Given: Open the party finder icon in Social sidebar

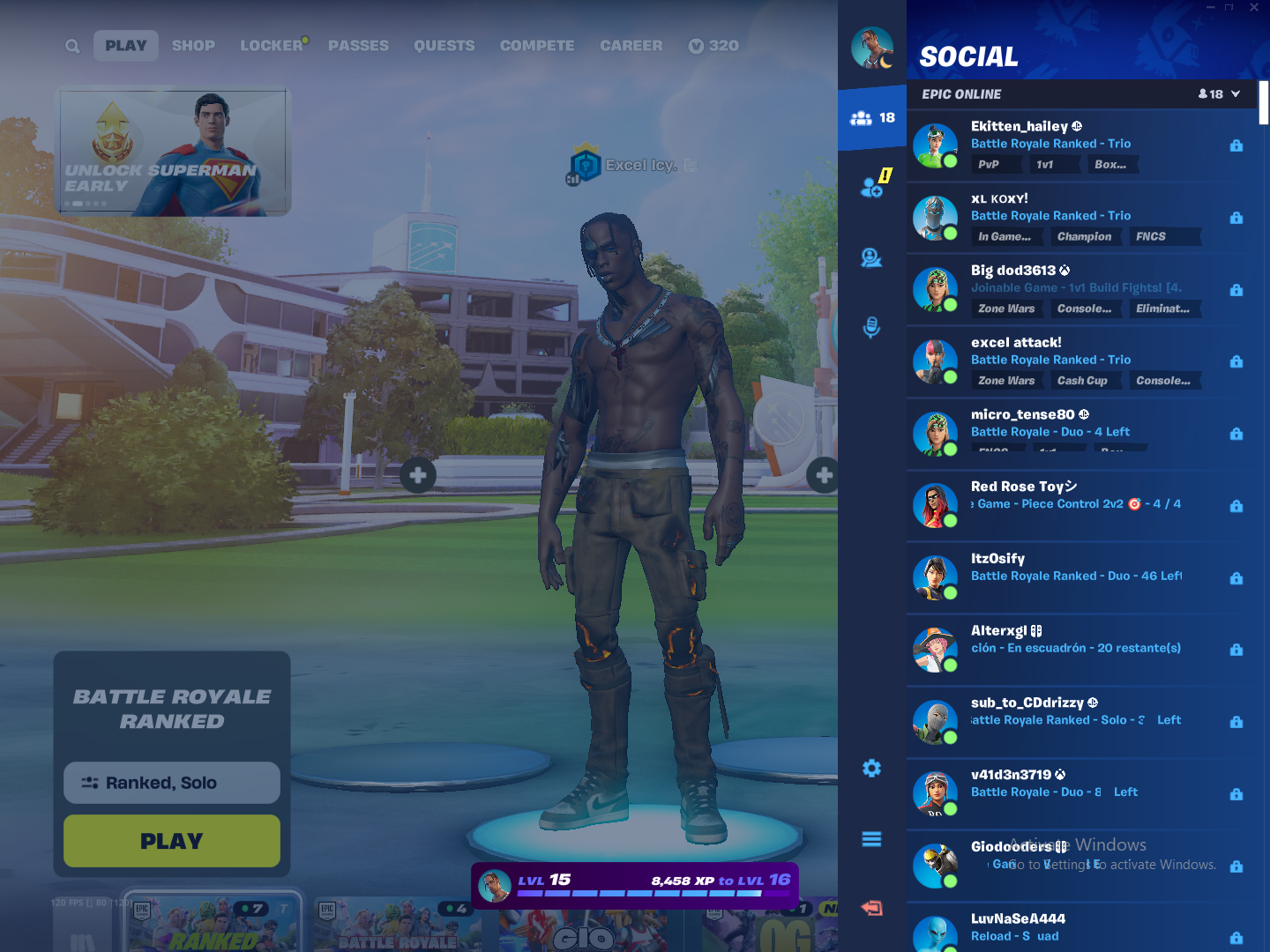Looking at the screenshot, I should pos(871,257).
